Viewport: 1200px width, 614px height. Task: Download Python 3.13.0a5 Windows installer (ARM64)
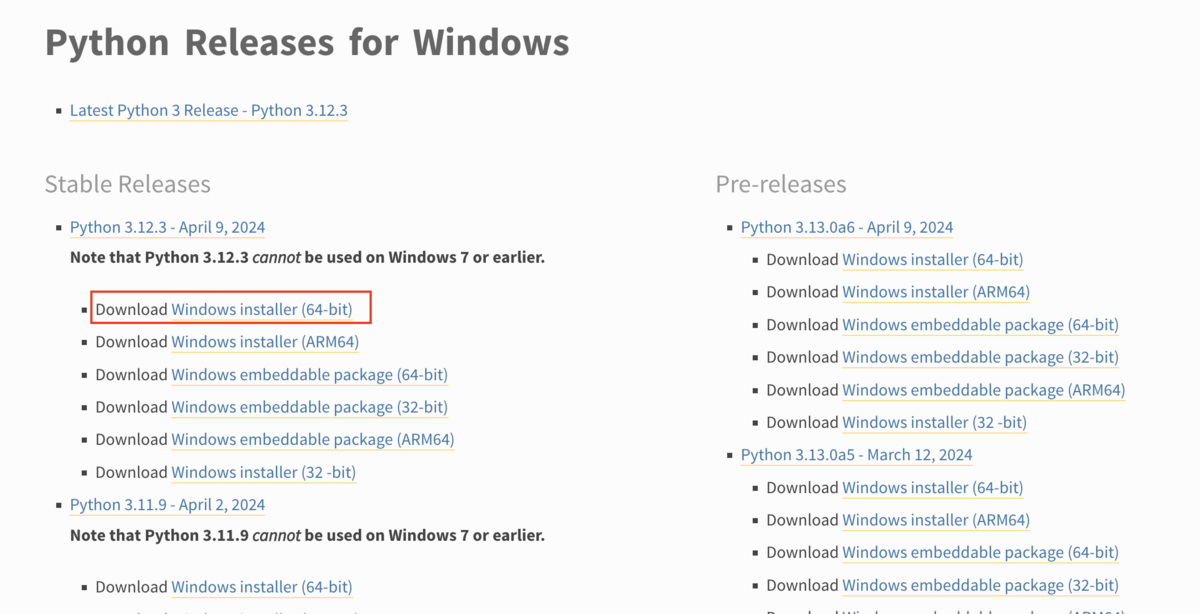936,520
